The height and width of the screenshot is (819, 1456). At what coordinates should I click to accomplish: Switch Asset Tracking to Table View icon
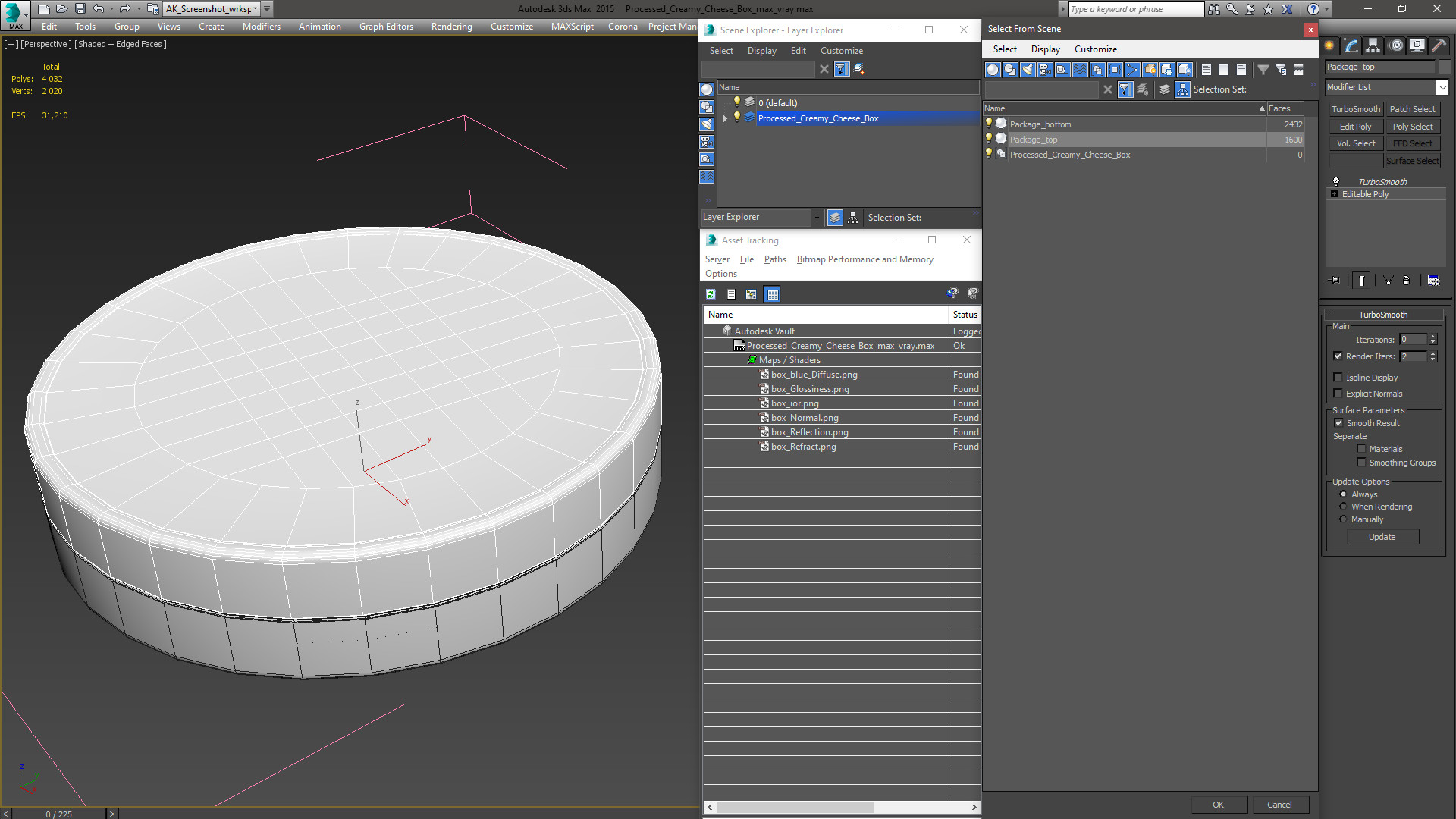[773, 294]
